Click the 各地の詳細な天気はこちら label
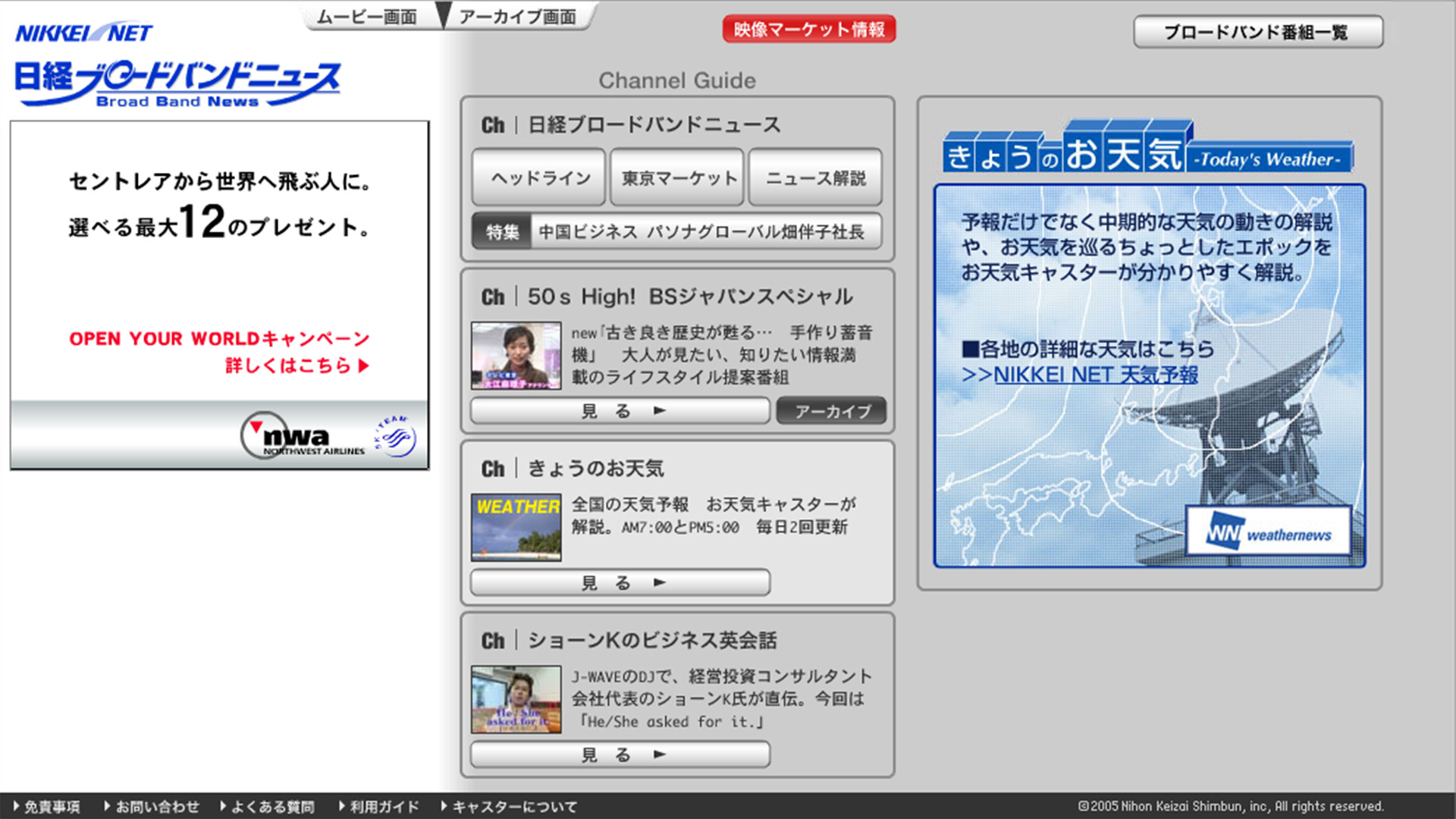1456x819 pixels. click(x=1088, y=349)
